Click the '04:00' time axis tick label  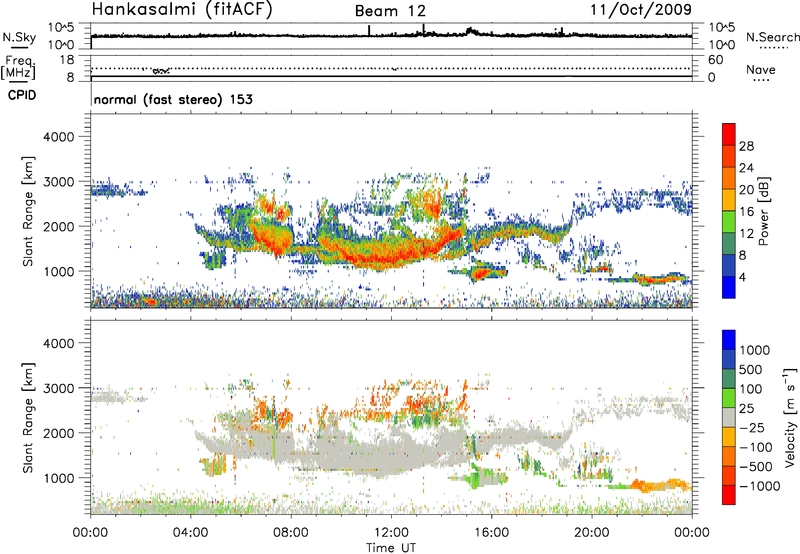[190, 533]
